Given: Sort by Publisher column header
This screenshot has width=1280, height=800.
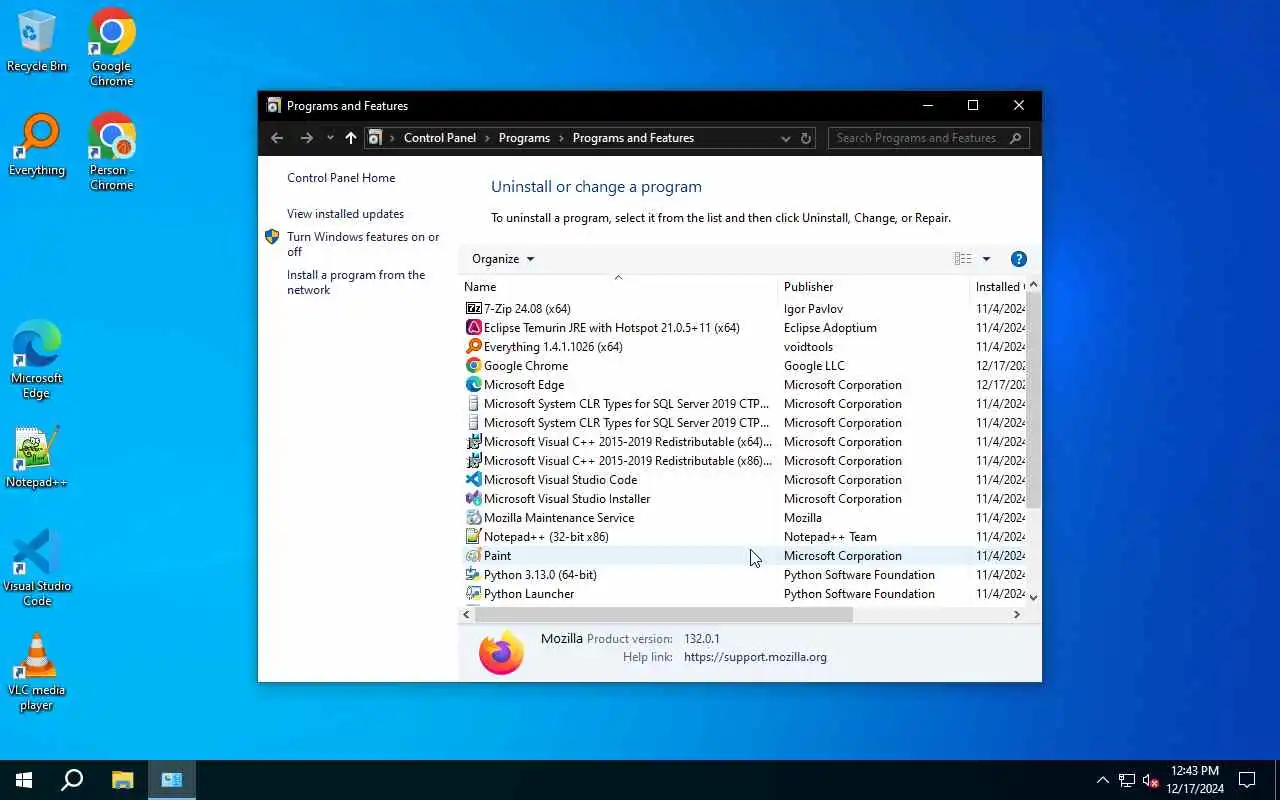Looking at the screenshot, I should click(874, 287).
